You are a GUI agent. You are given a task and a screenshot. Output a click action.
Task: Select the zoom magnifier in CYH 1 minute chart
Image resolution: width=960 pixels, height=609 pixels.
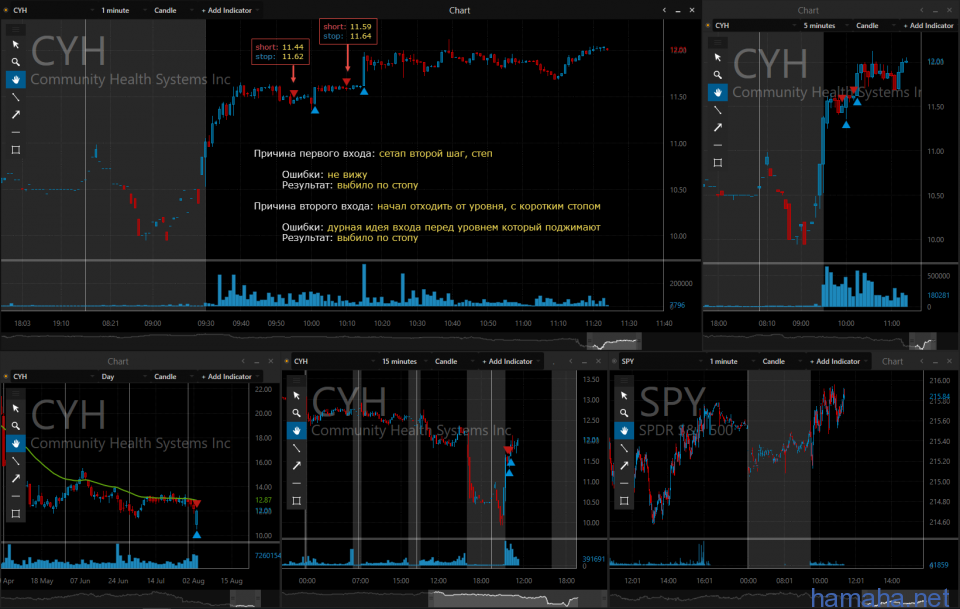click(x=16, y=62)
